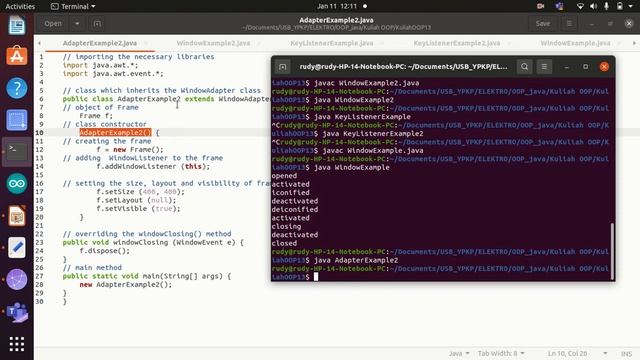Click the terminal window title text
This screenshot has height=360, width=640.
(x=403, y=67)
